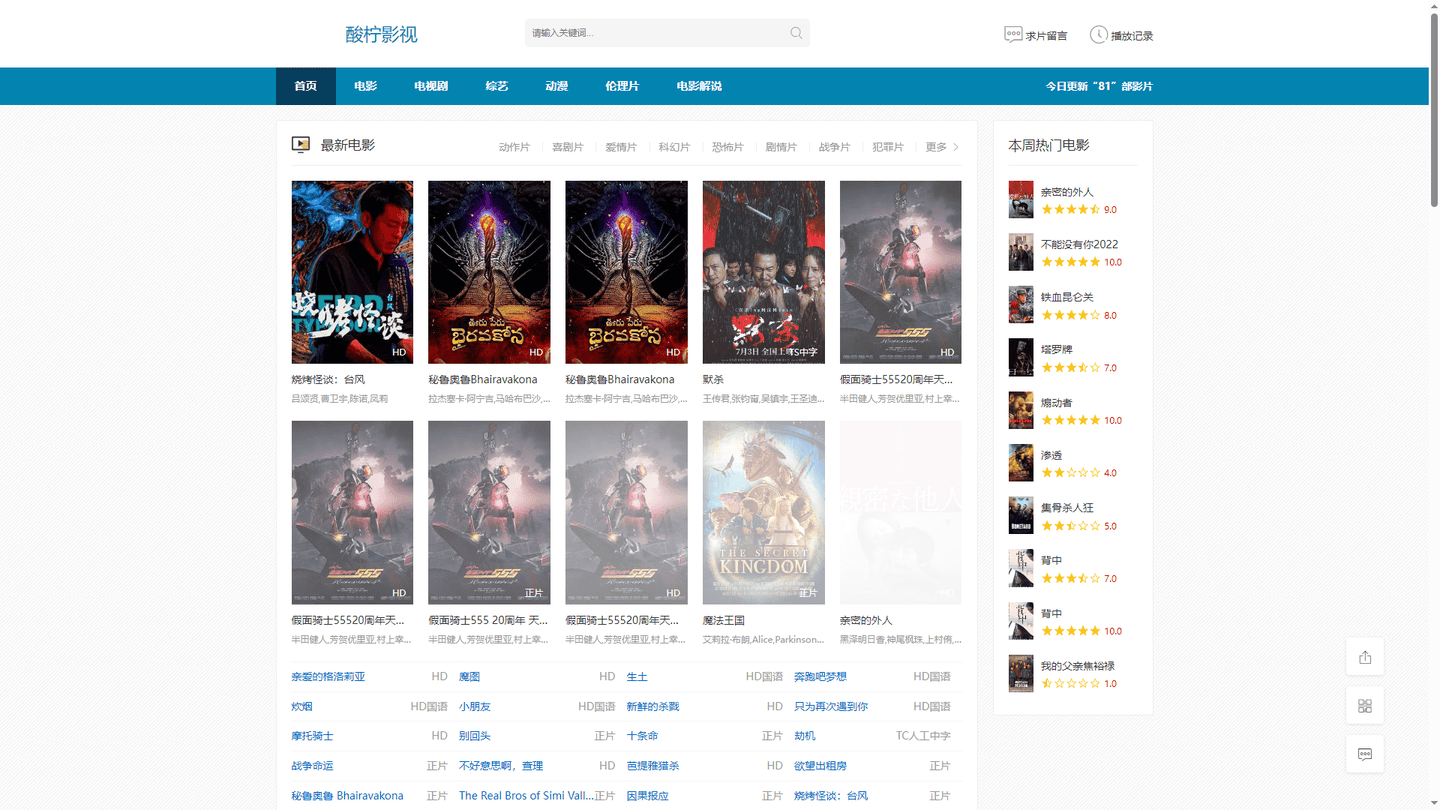Open The Real Bros of Simi Valley link
The height and width of the screenshot is (810, 1440).
[526, 796]
